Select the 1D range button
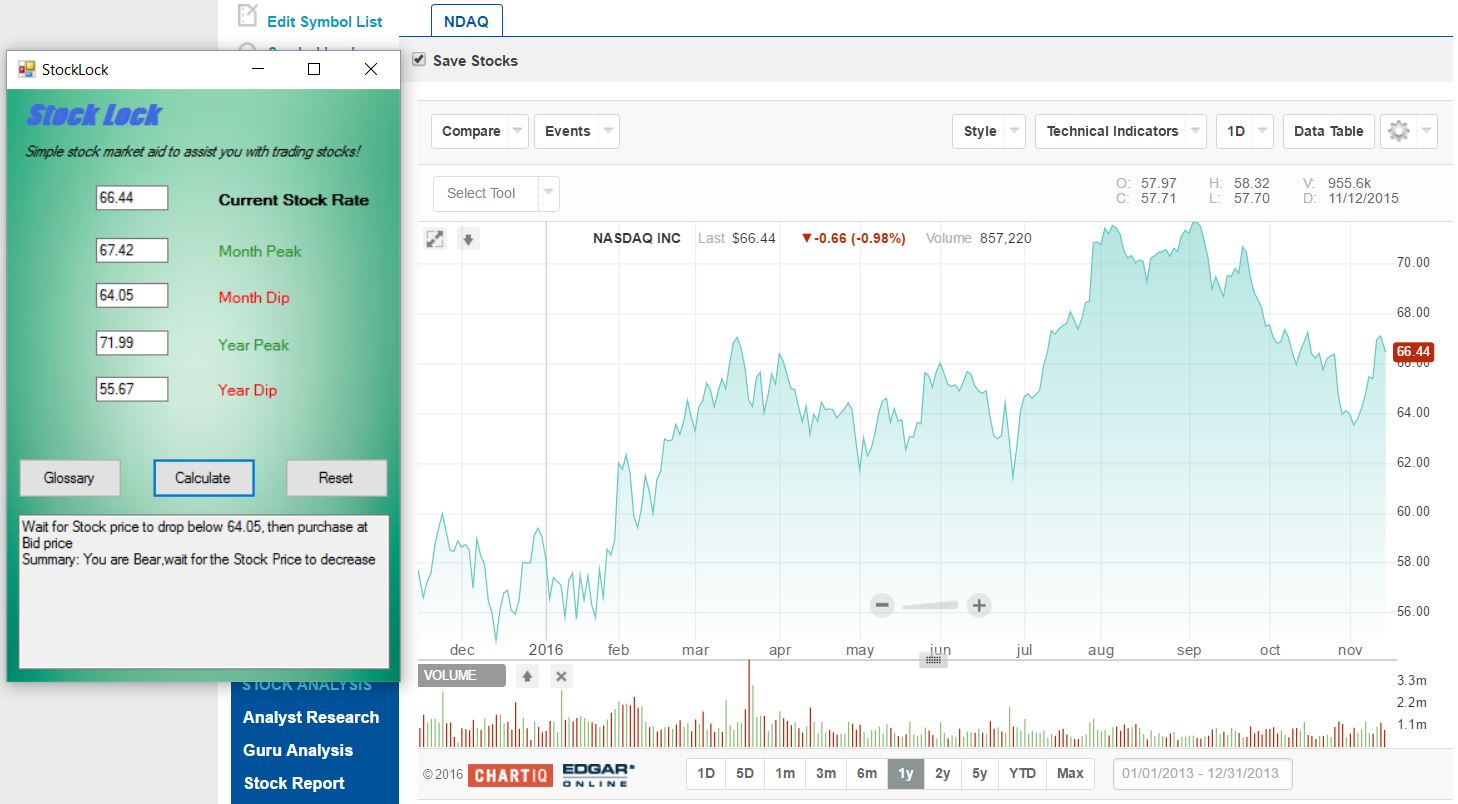This screenshot has width=1458, height=804. (x=706, y=773)
